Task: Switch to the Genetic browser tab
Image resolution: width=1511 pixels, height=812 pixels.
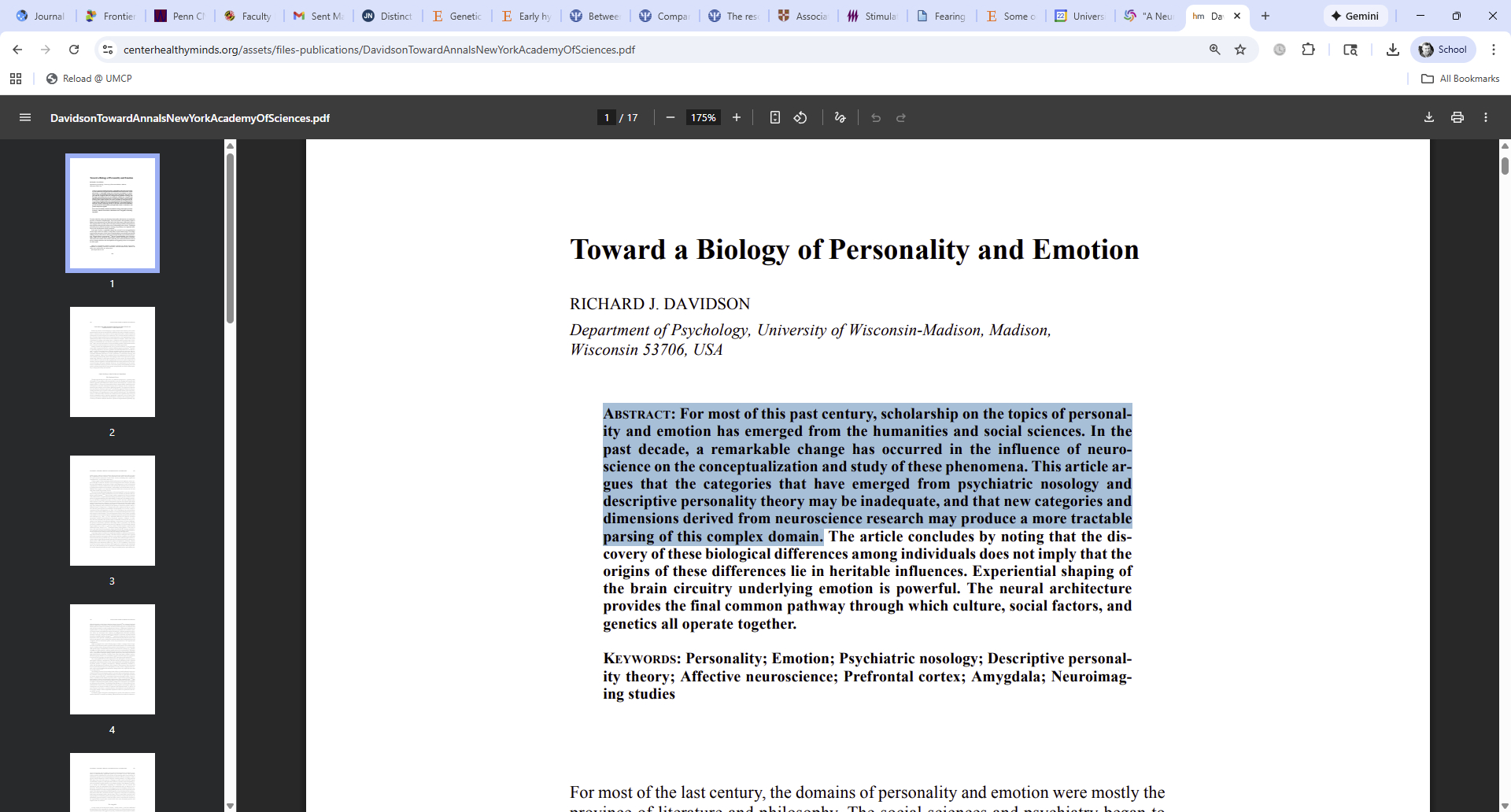Action: coord(457,16)
